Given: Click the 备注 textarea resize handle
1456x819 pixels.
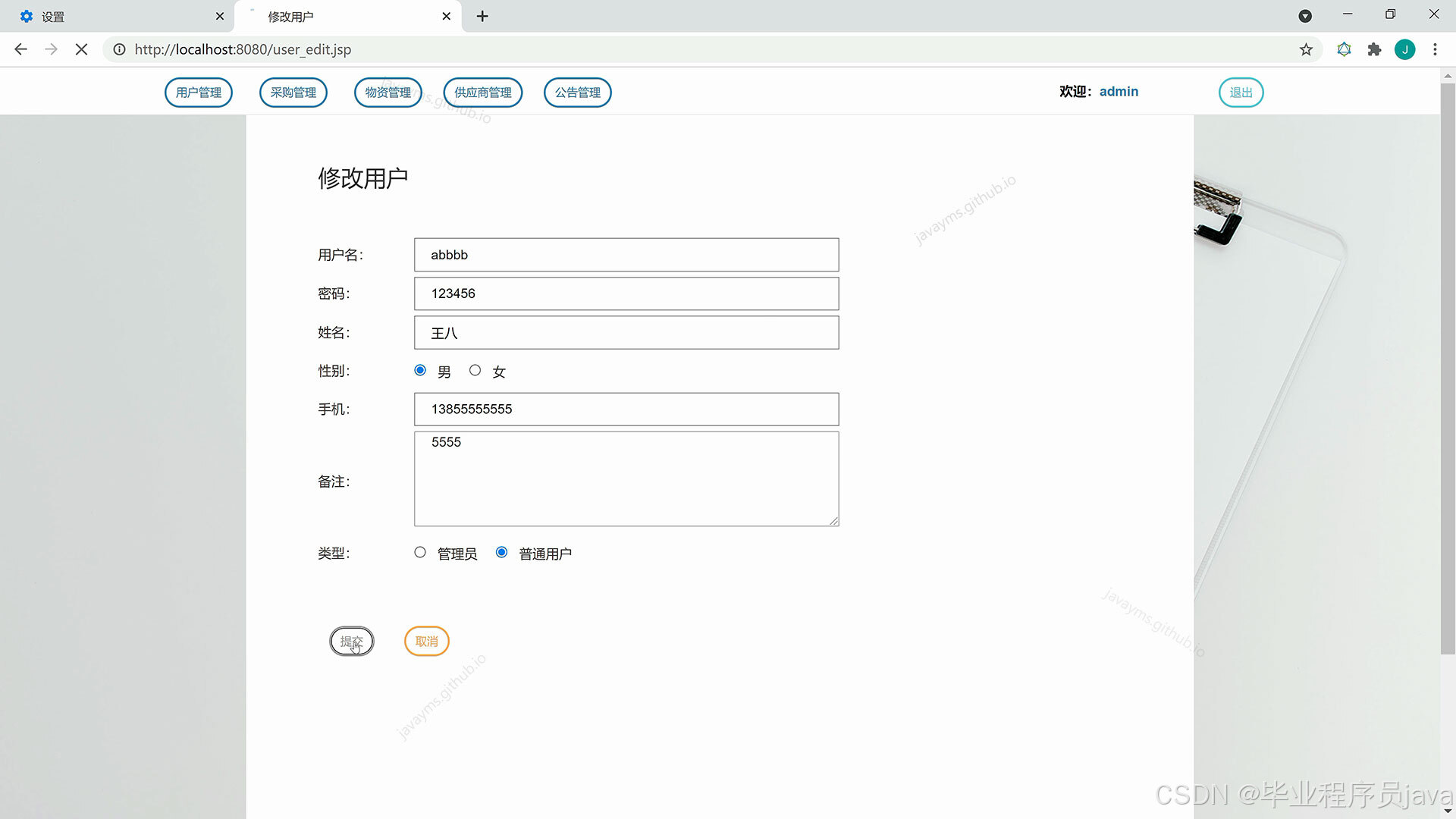Looking at the screenshot, I should click(x=833, y=521).
